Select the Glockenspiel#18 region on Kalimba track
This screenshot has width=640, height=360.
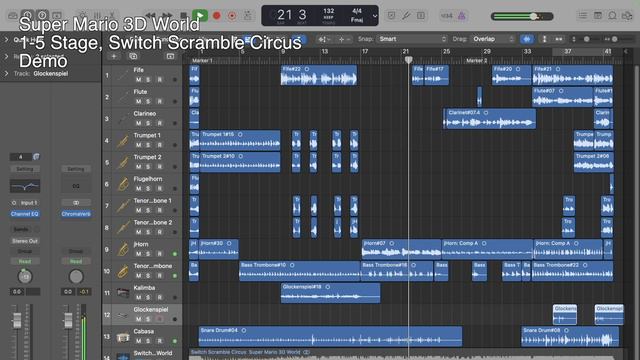tap(330, 293)
